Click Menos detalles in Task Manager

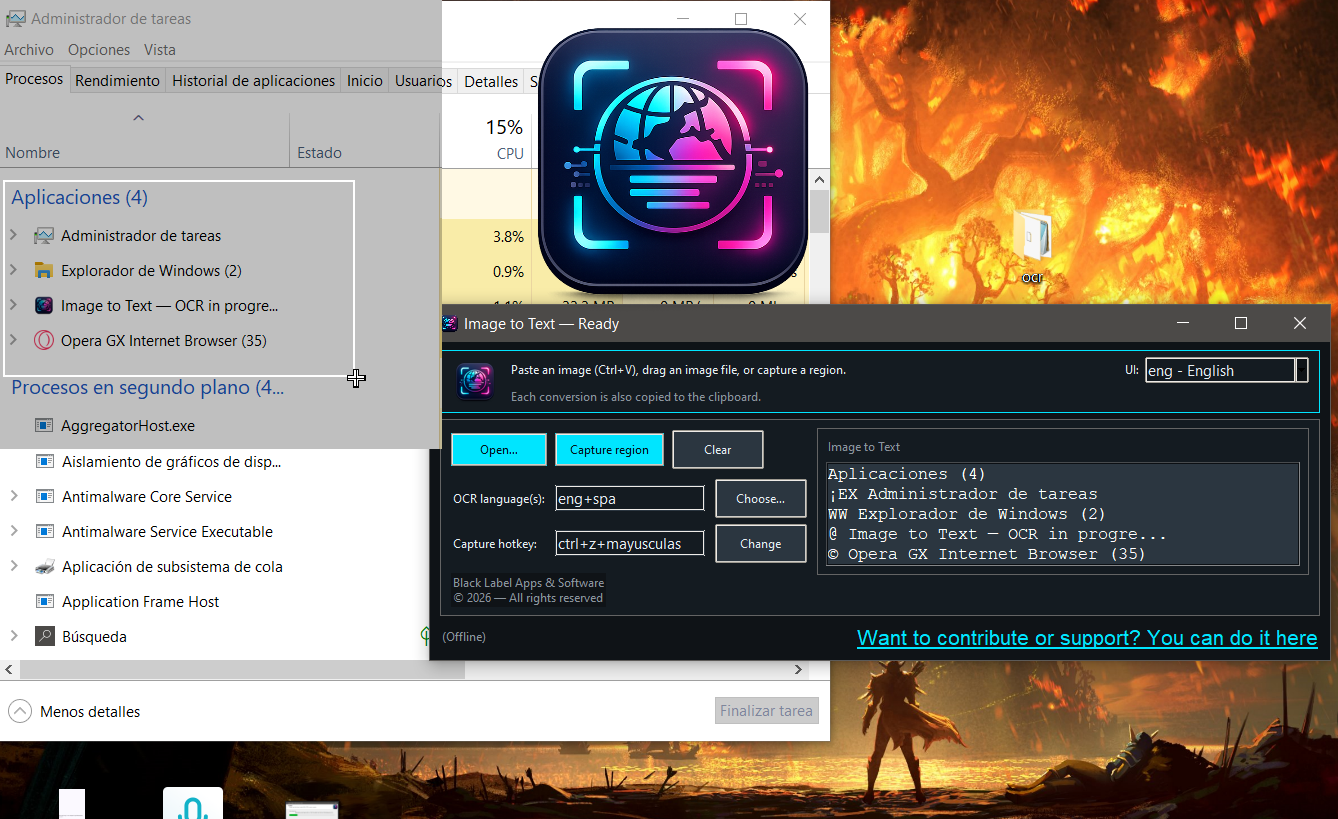point(74,712)
